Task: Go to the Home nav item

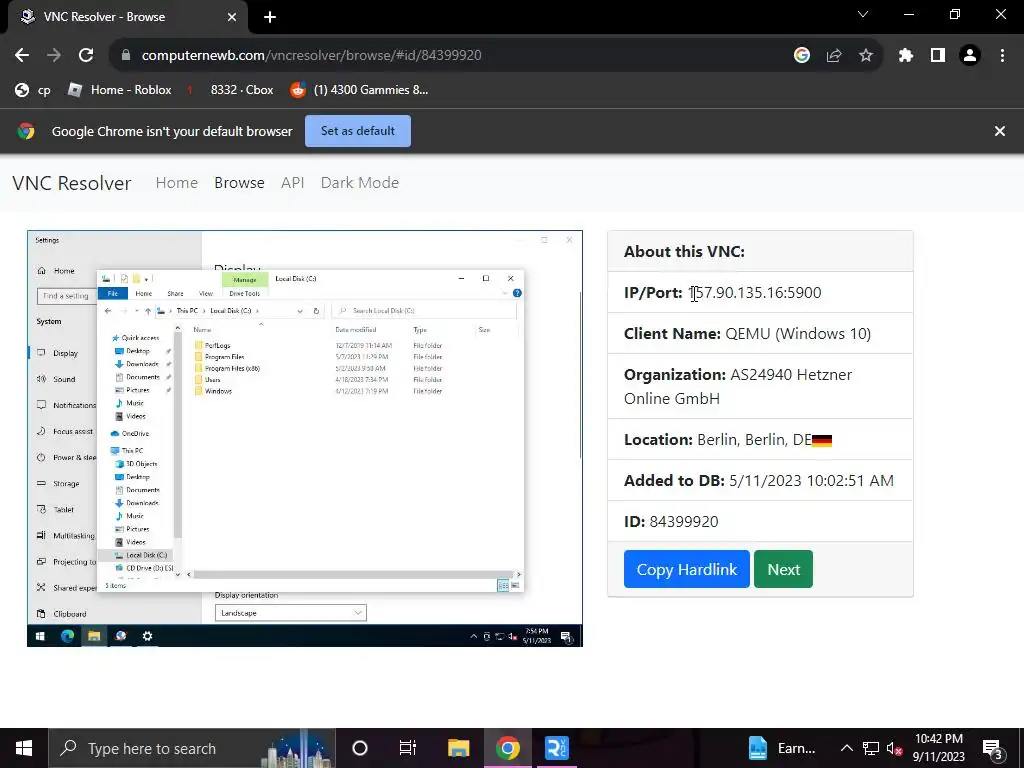Action: click(176, 183)
